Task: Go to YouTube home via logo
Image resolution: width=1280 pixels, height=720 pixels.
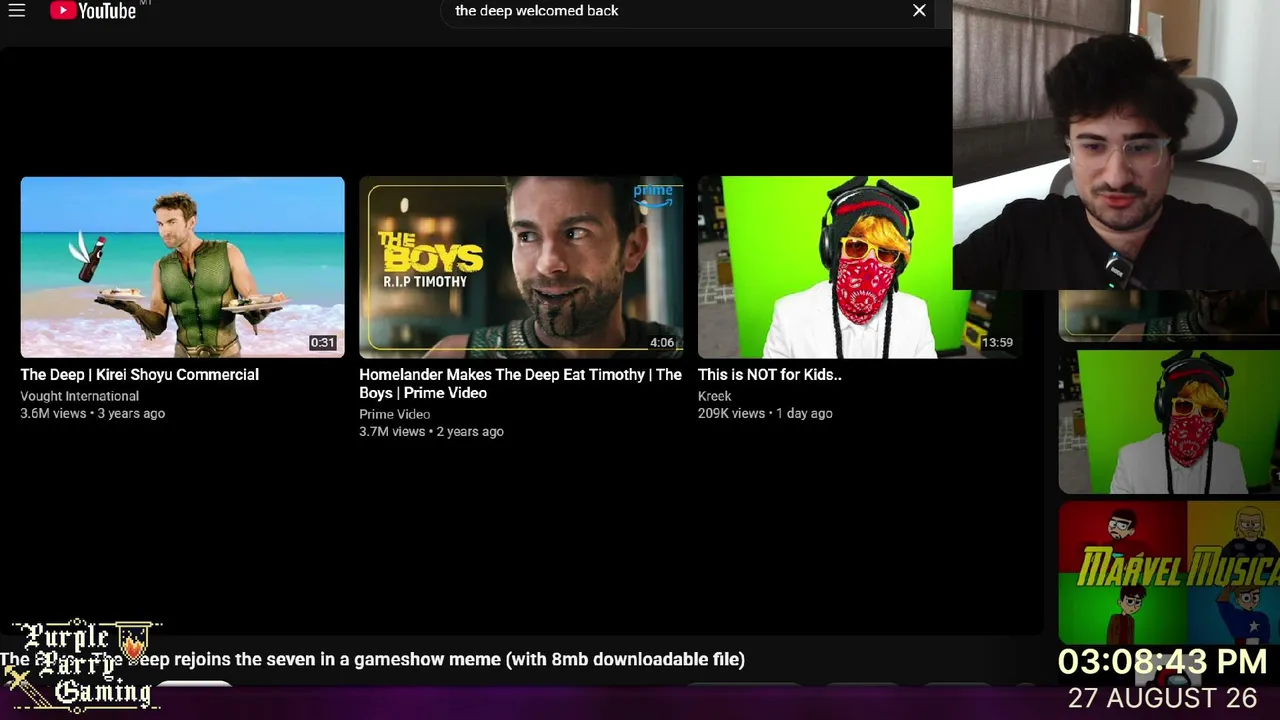Action: coord(93,11)
